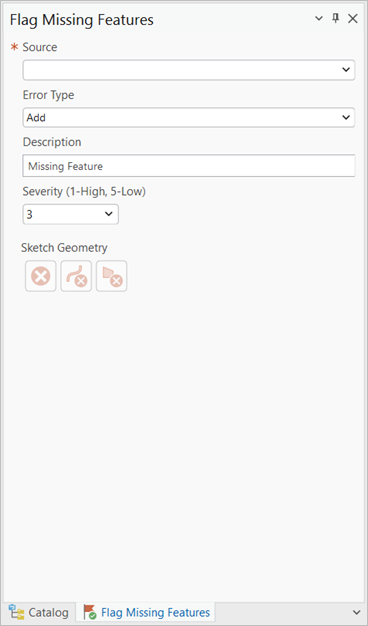Image resolution: width=368 pixels, height=626 pixels.
Task: Click the Source field label
Action: pyautogui.click(x=40, y=47)
